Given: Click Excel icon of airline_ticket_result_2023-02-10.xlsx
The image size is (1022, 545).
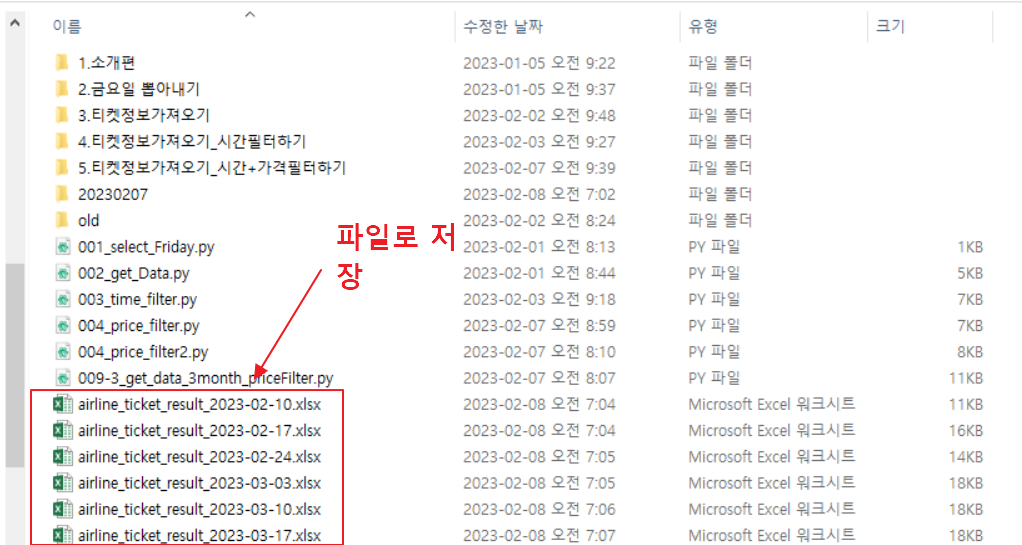Looking at the screenshot, I should (63, 404).
